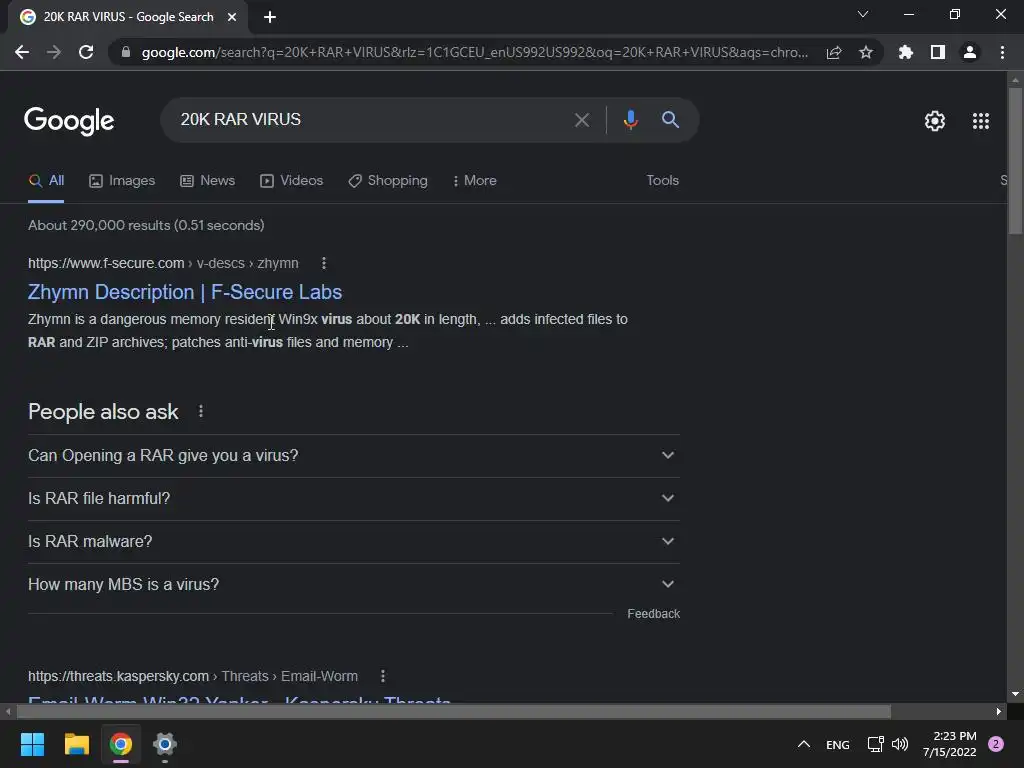The height and width of the screenshot is (768, 1024).
Task: Switch to News results tab
Action: [x=208, y=181]
